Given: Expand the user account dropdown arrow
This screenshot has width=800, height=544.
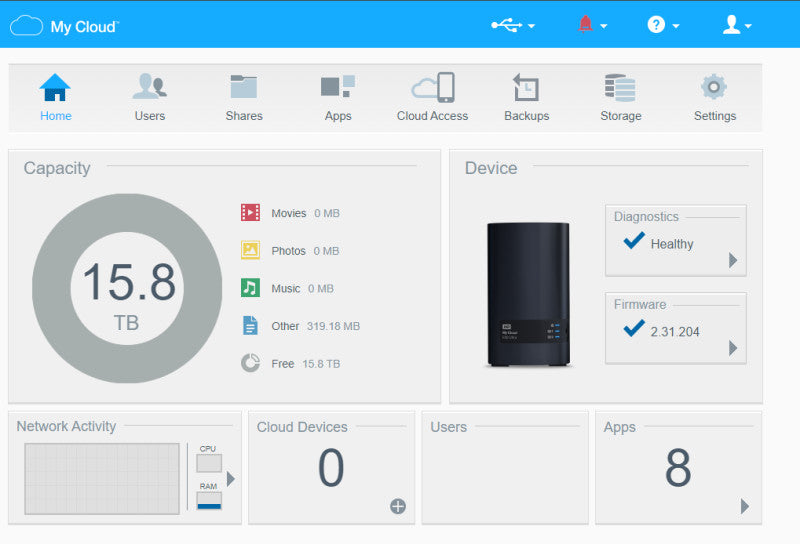Looking at the screenshot, I should (x=748, y=26).
